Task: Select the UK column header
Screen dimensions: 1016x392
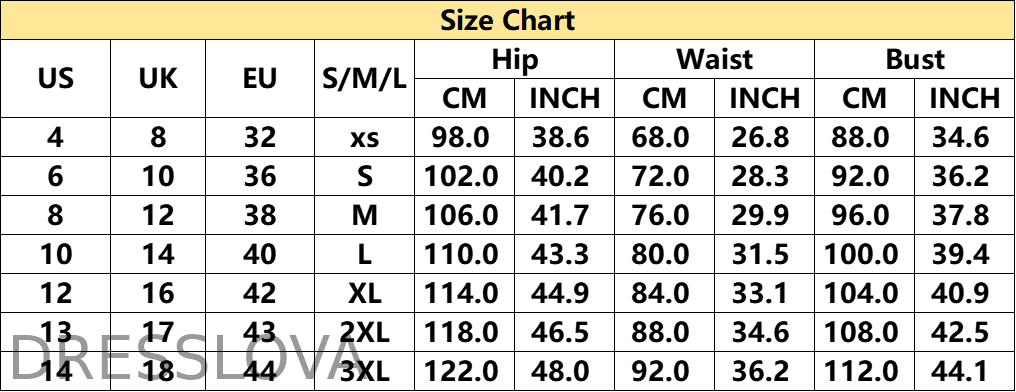Action: coord(158,78)
